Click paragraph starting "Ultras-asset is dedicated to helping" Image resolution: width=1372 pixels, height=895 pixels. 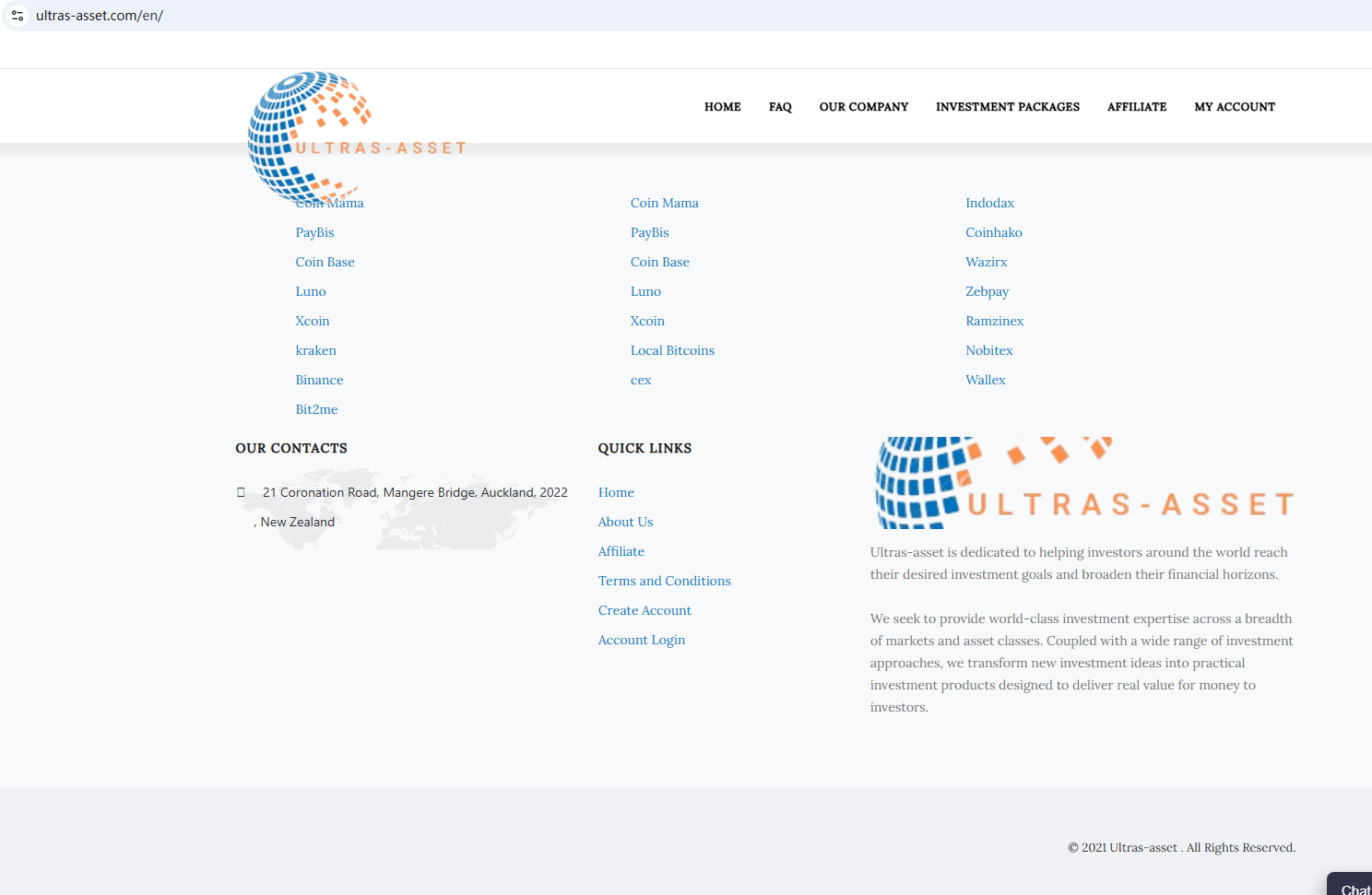coord(1080,563)
